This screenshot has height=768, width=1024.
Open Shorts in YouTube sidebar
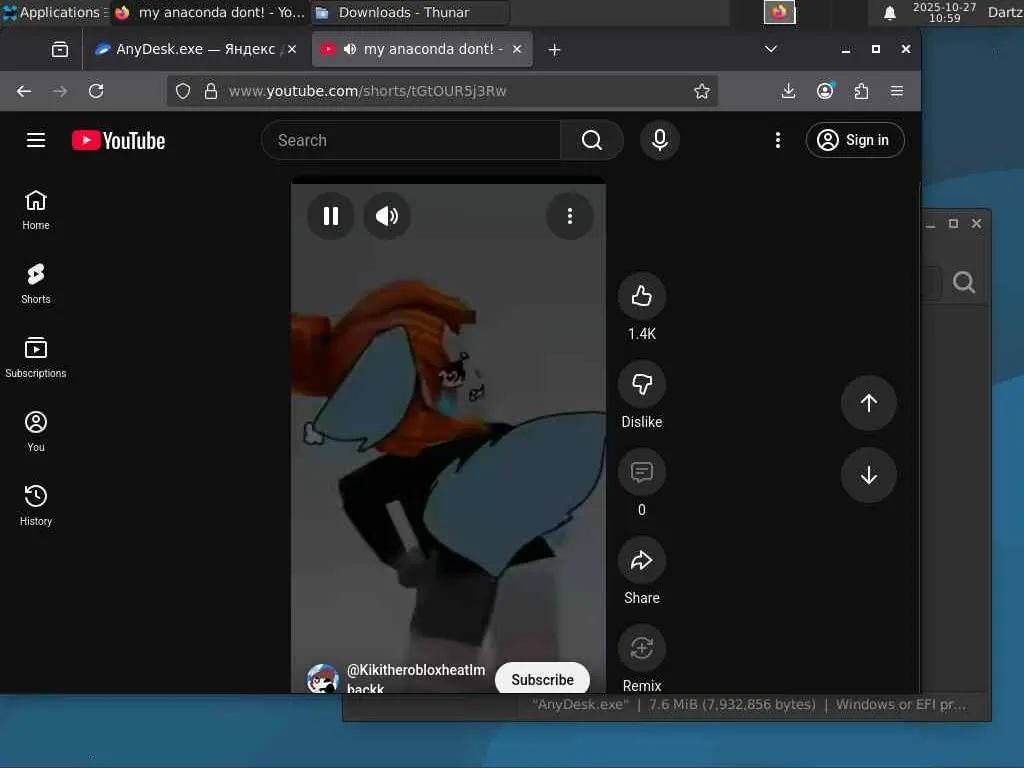point(36,283)
